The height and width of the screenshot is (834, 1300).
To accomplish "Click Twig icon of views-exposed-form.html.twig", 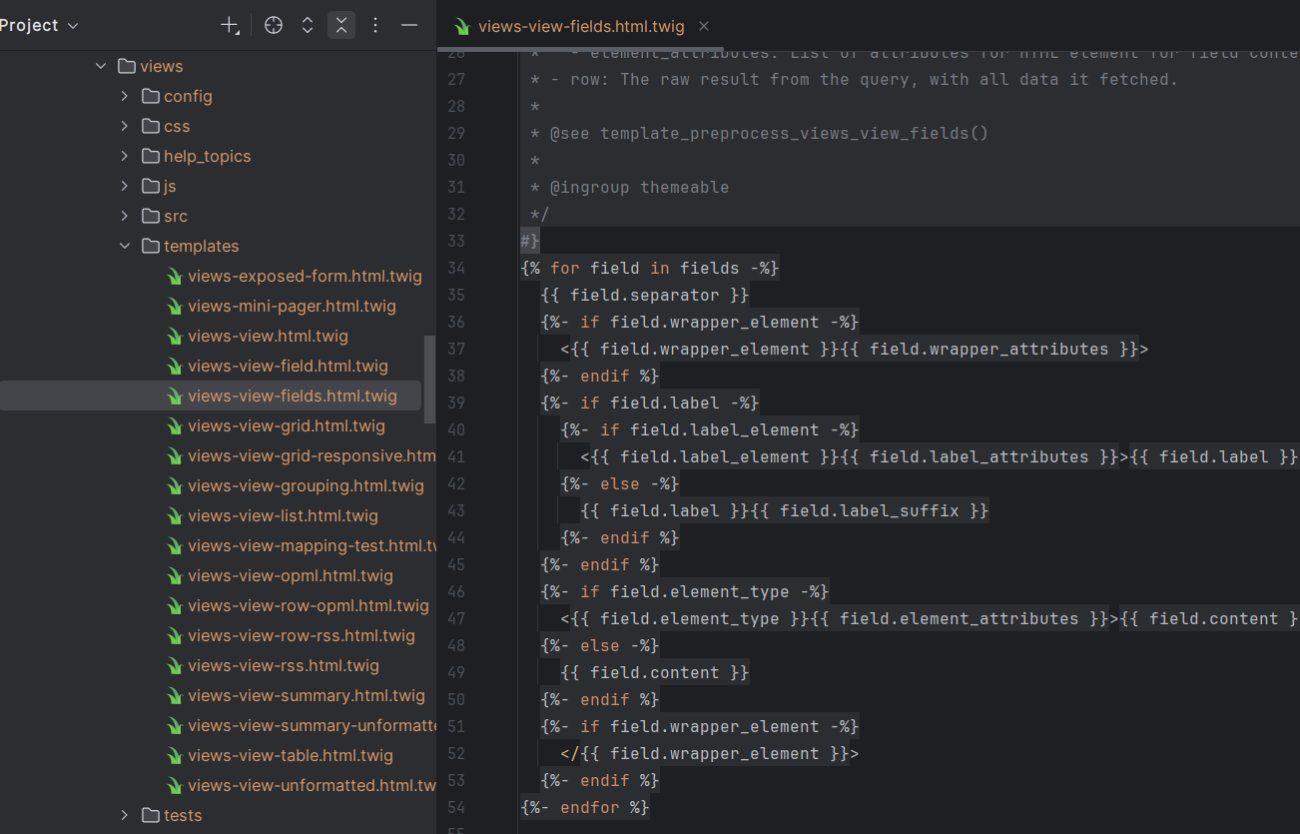I will pyautogui.click(x=174, y=276).
